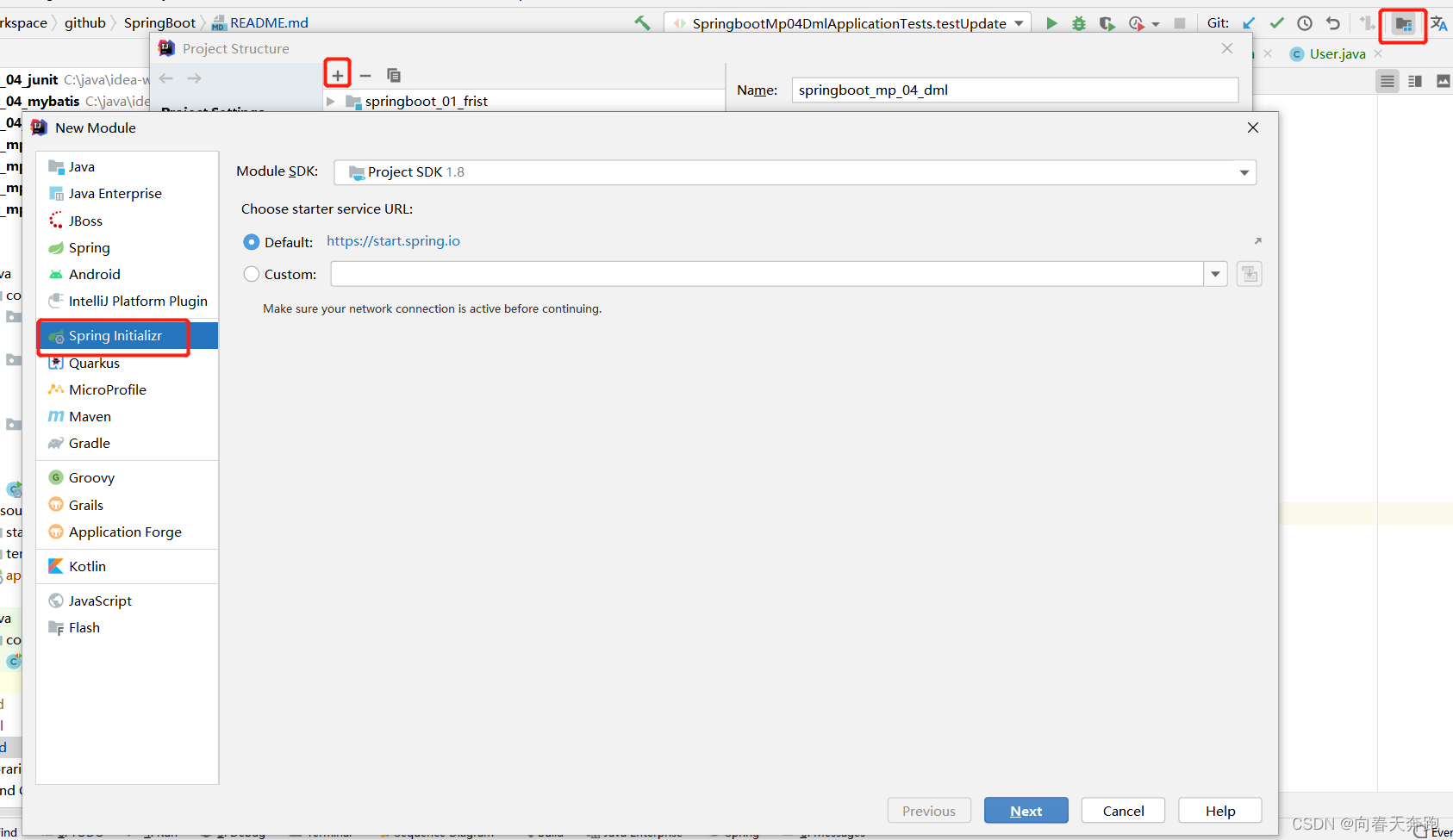This screenshot has height=840, width=1453.
Task: Click the Translate icon in toolbar
Action: (x=1438, y=23)
